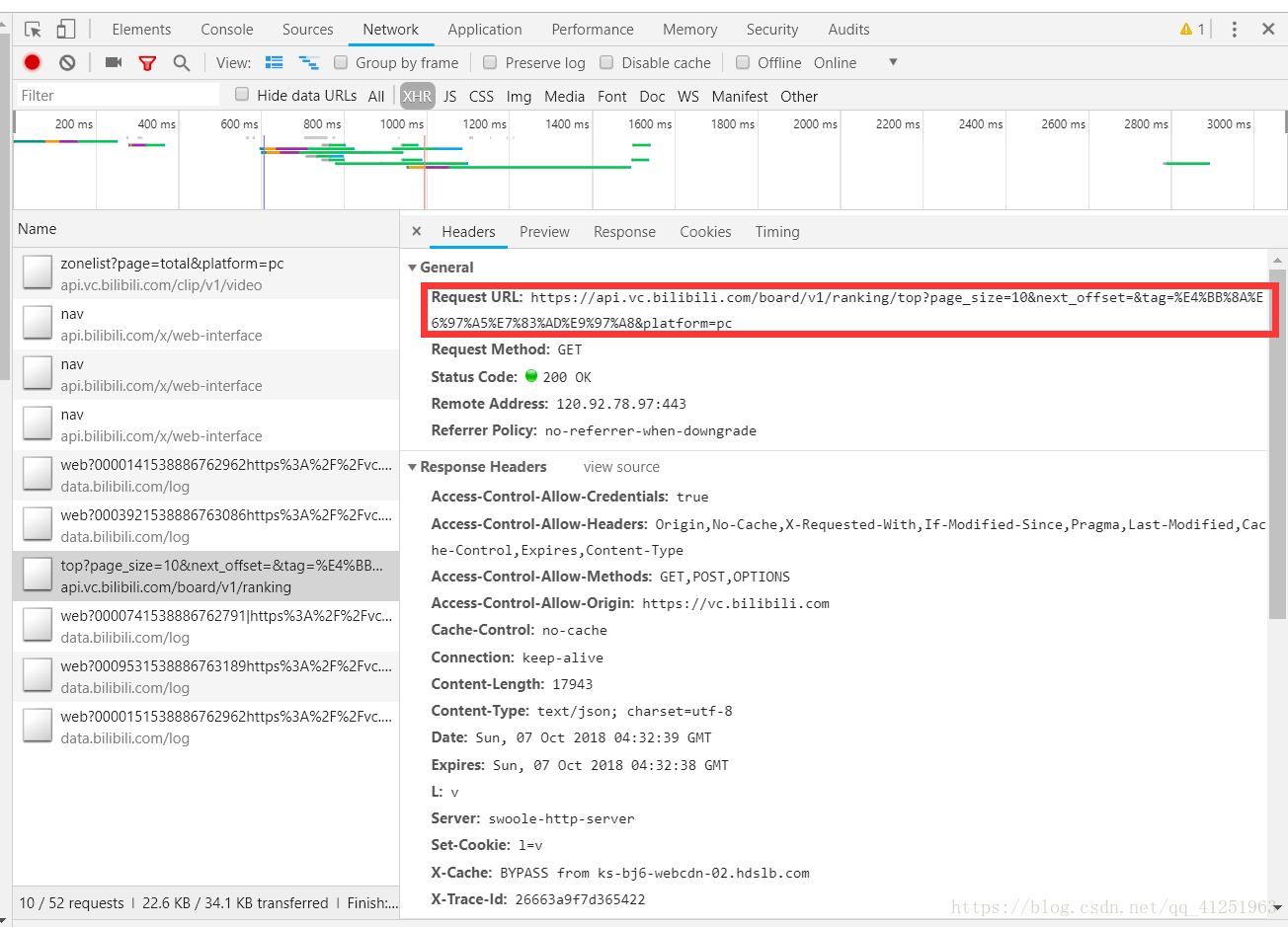Image resolution: width=1288 pixels, height=927 pixels.
Task: Close the DevTools panel
Action: tap(1268, 30)
